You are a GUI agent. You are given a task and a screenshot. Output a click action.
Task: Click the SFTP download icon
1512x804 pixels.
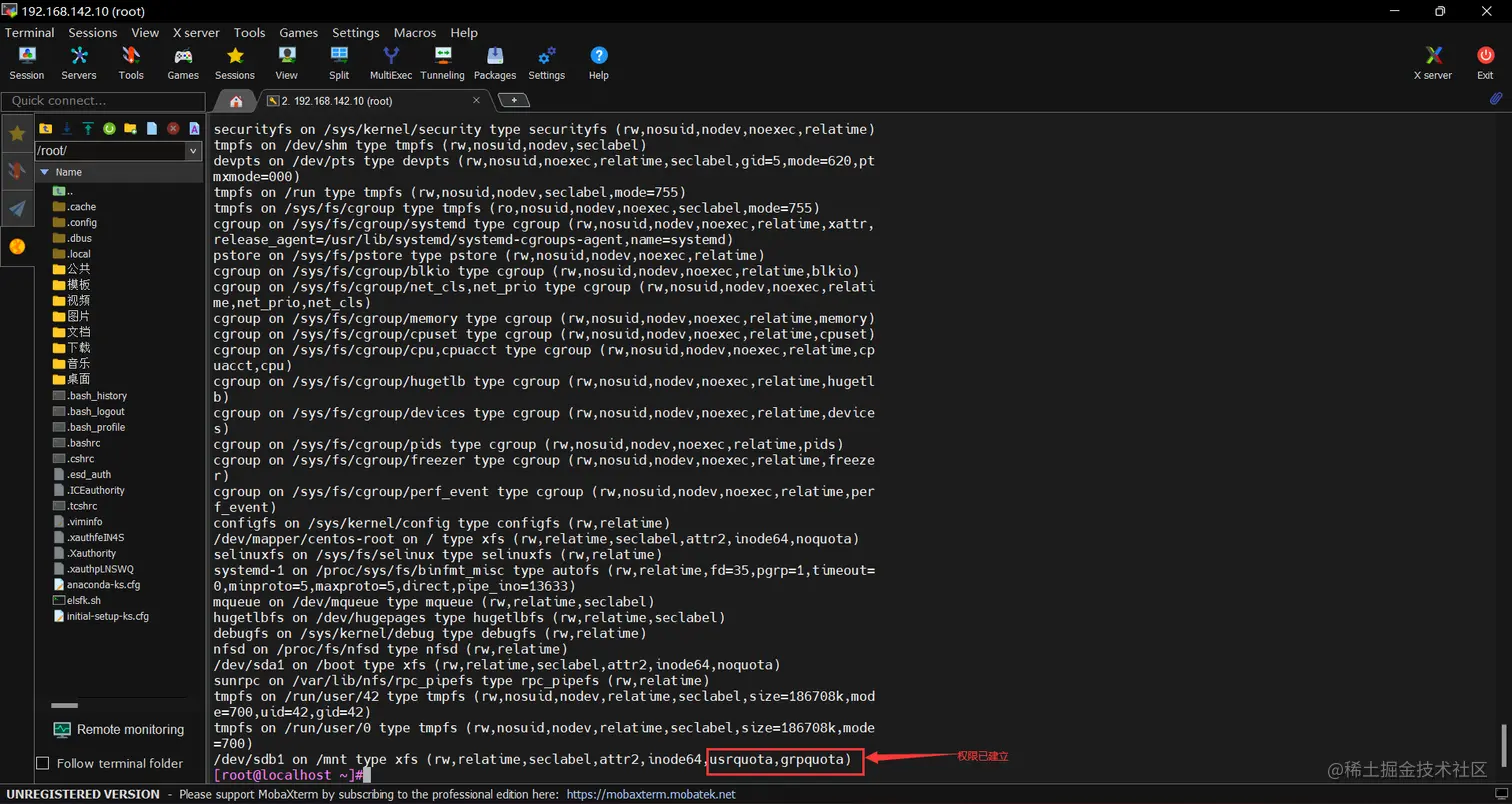pos(67,128)
